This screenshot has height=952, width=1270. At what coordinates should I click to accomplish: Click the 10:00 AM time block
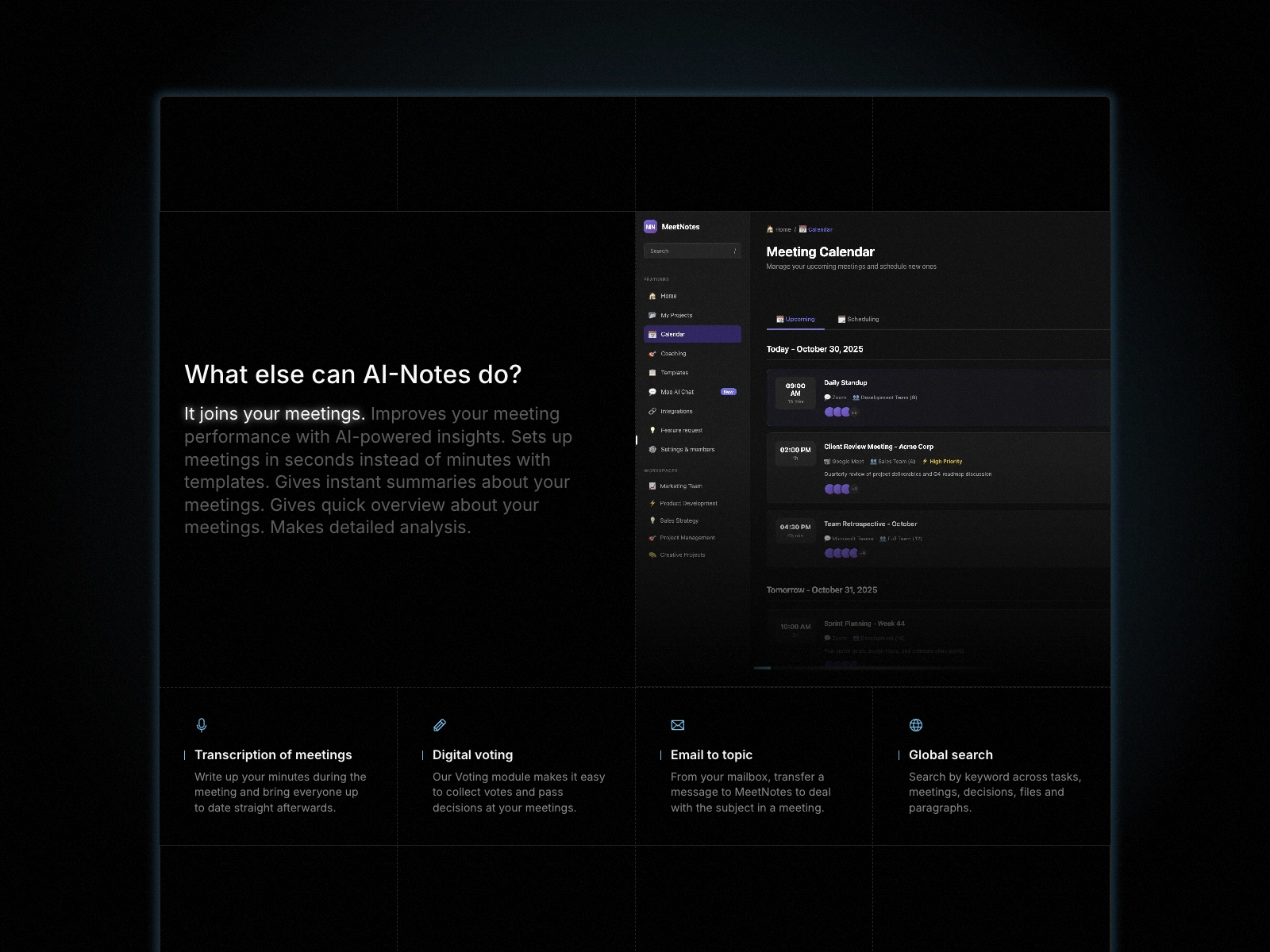(x=795, y=630)
